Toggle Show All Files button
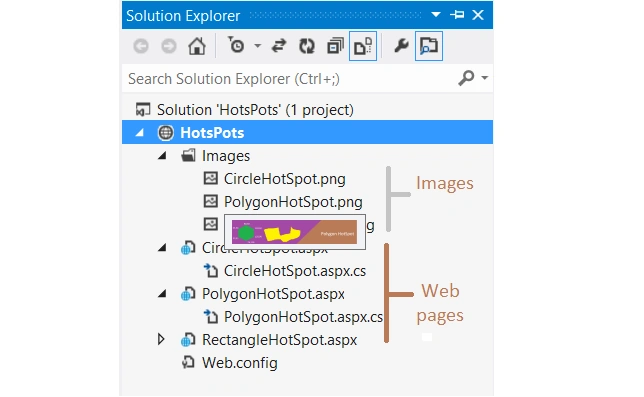The width and height of the screenshot is (644, 397). 363,46
